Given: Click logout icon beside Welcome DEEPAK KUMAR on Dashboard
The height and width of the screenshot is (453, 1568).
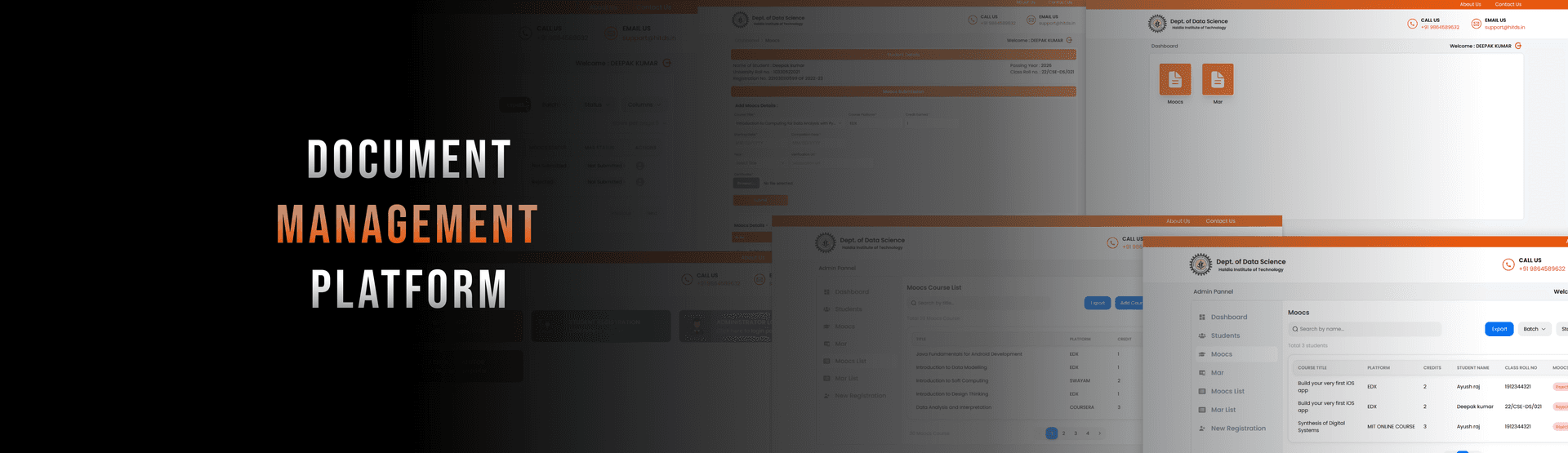Looking at the screenshot, I should coord(1518,46).
